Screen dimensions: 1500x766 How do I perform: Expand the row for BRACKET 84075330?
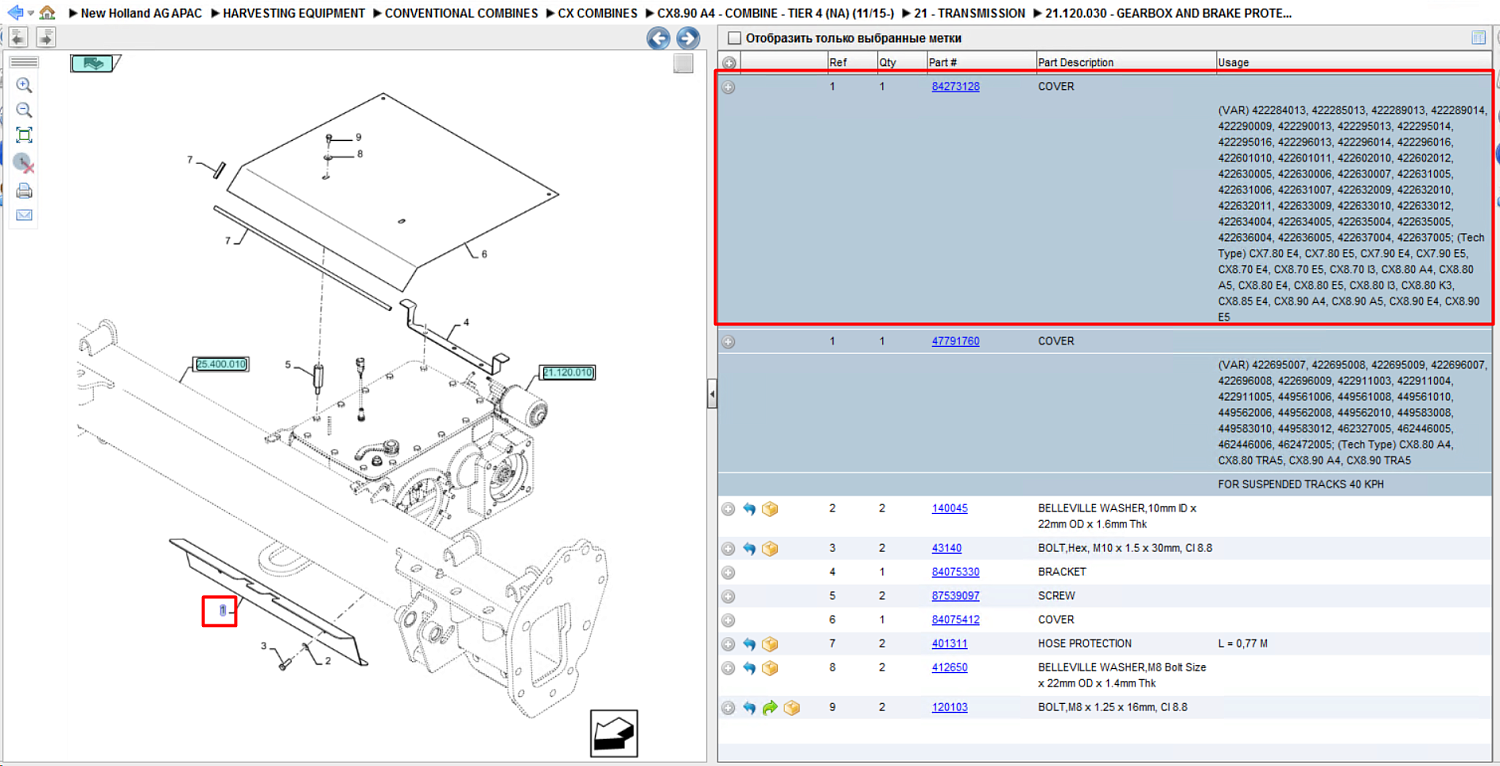pyautogui.click(x=728, y=573)
